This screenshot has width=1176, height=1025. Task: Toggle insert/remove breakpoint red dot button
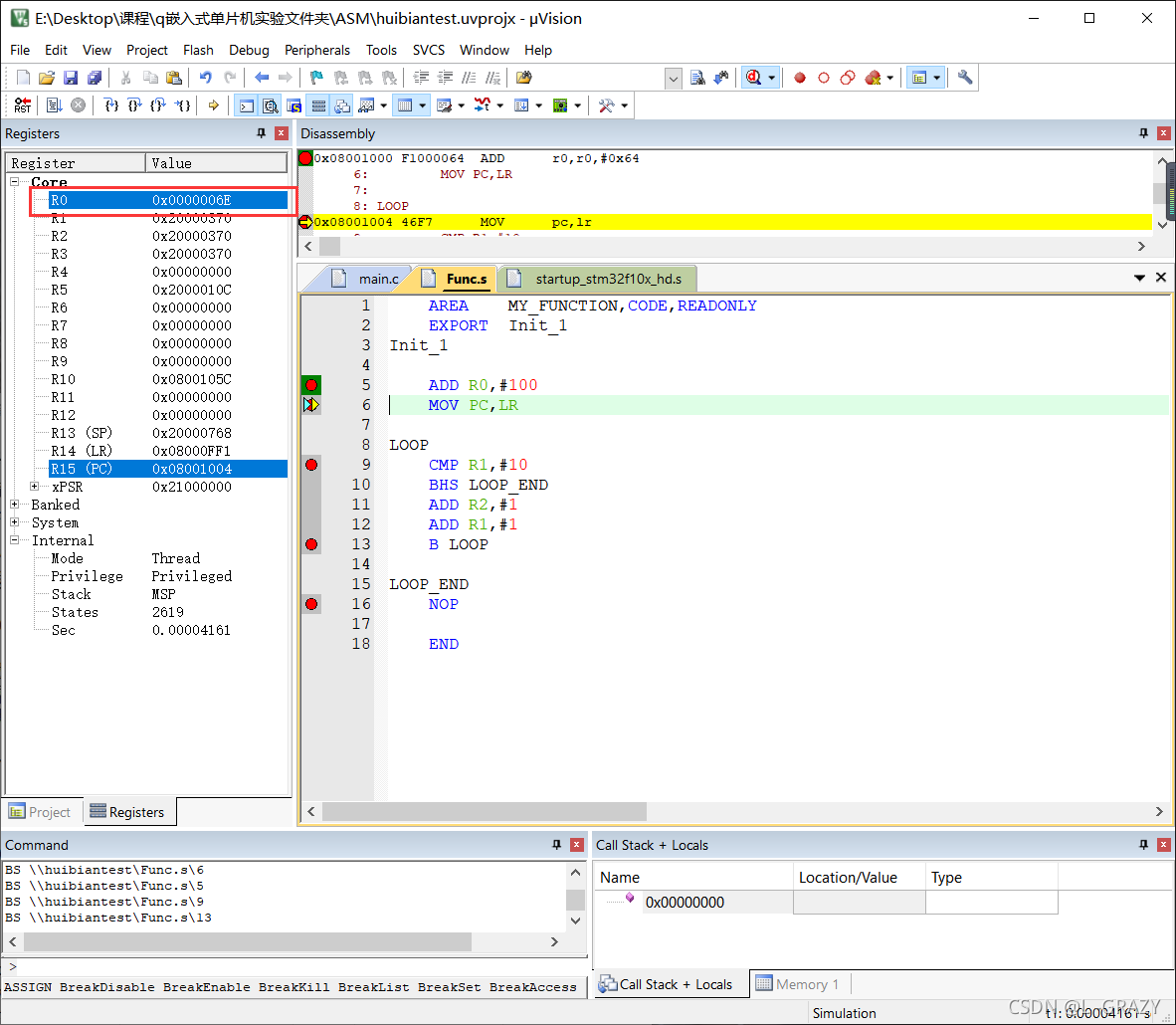click(x=800, y=78)
